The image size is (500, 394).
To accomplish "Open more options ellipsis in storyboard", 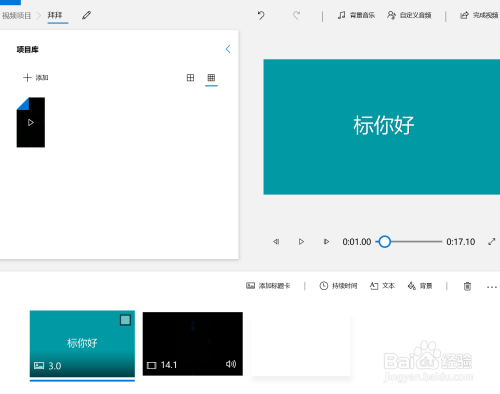I will [x=492, y=287].
